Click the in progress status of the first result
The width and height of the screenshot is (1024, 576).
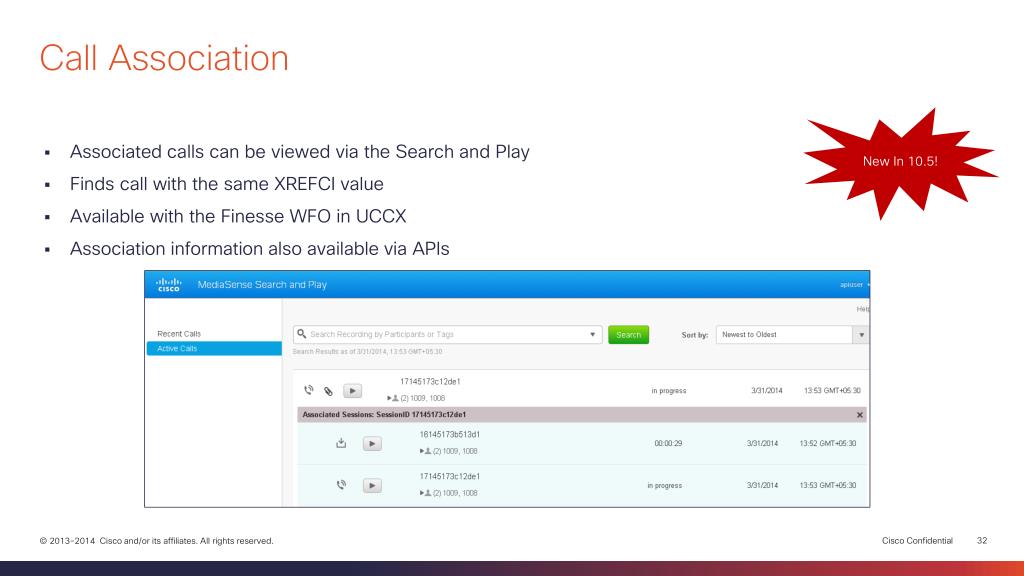point(669,391)
